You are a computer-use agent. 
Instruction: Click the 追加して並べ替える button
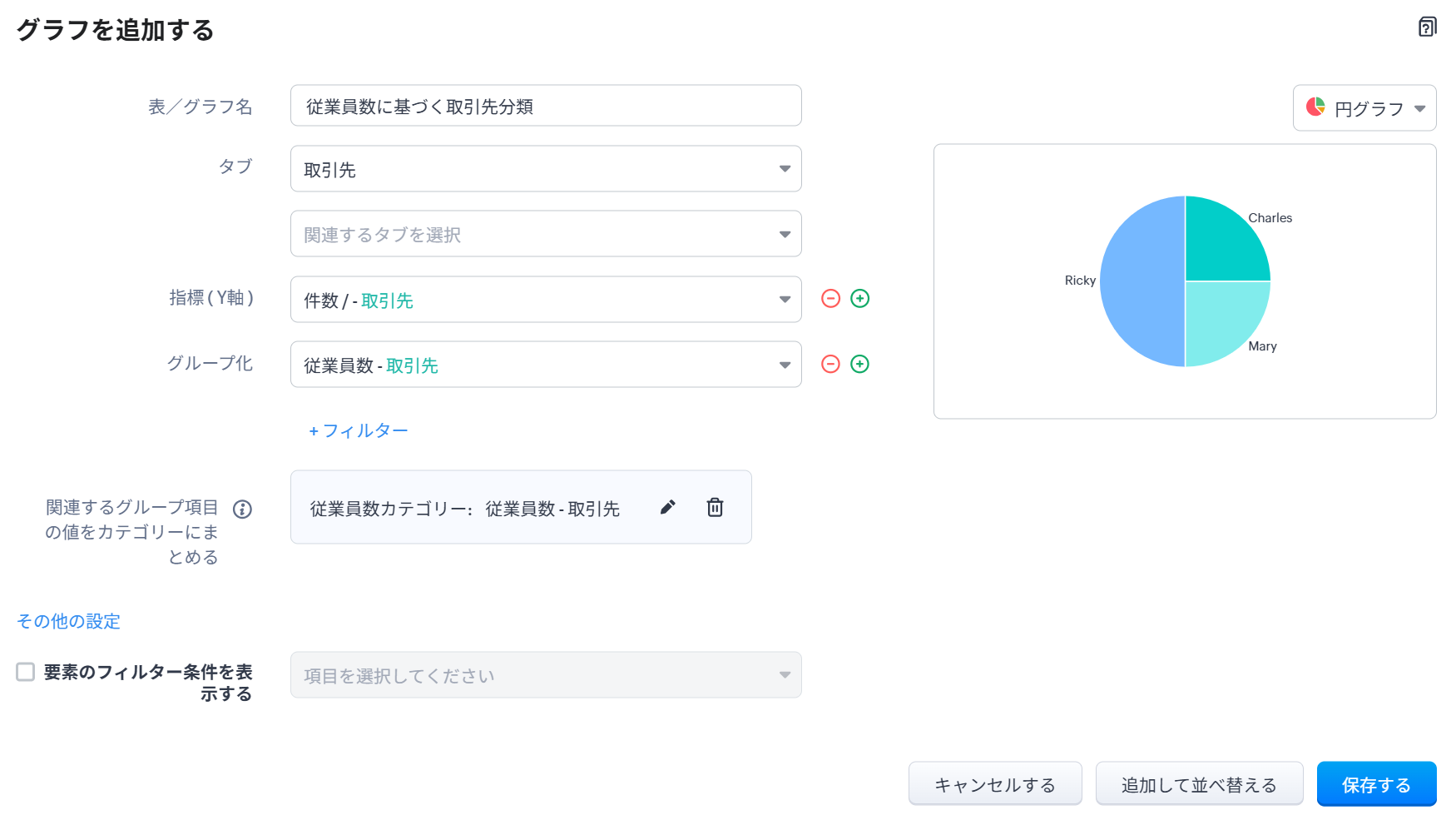pos(1199,784)
